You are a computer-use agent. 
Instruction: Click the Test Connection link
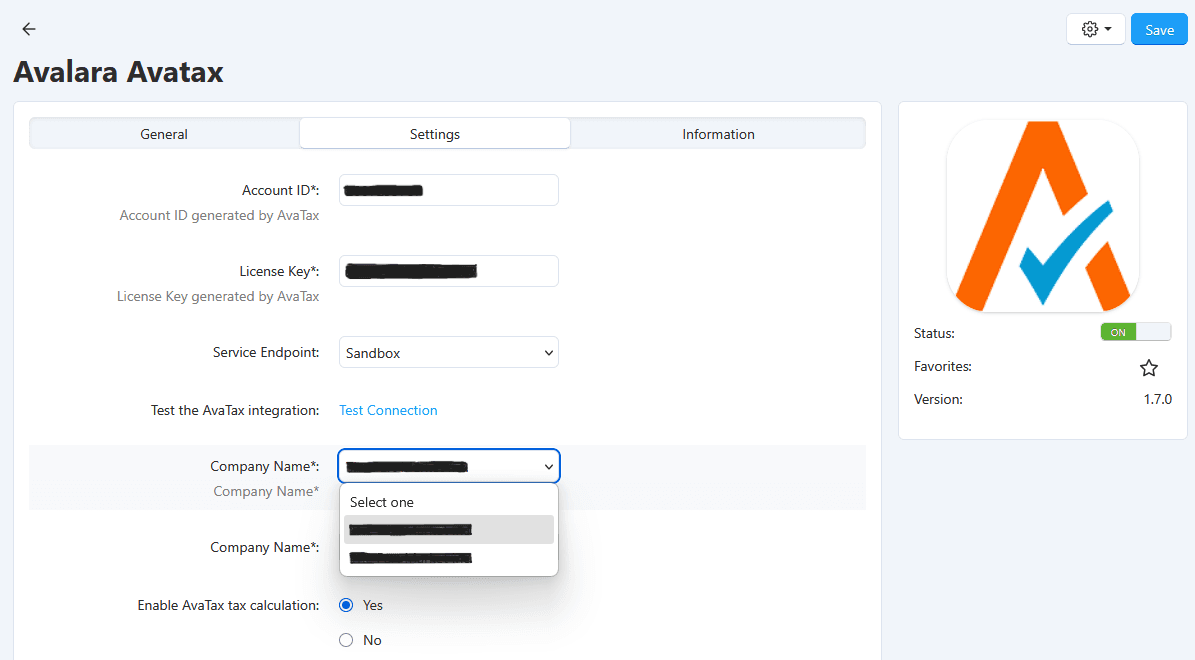388,410
